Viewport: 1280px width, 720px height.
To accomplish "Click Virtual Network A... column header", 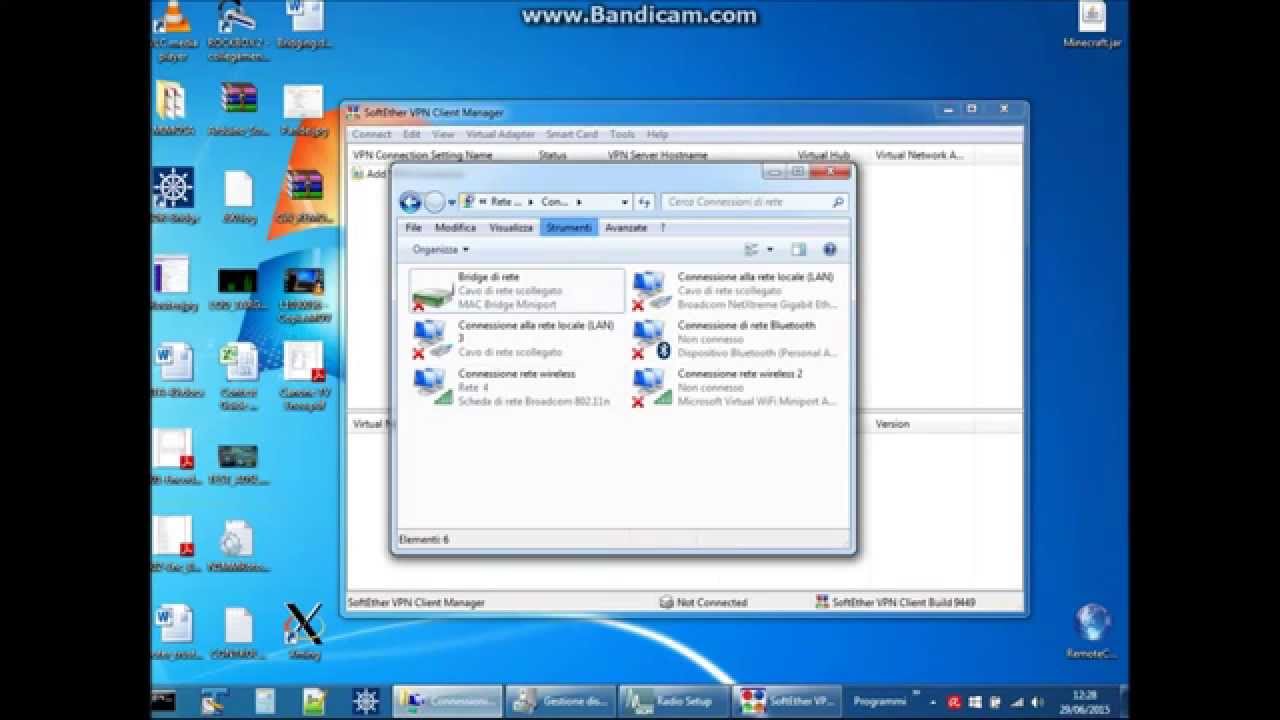I will pyautogui.click(x=919, y=155).
